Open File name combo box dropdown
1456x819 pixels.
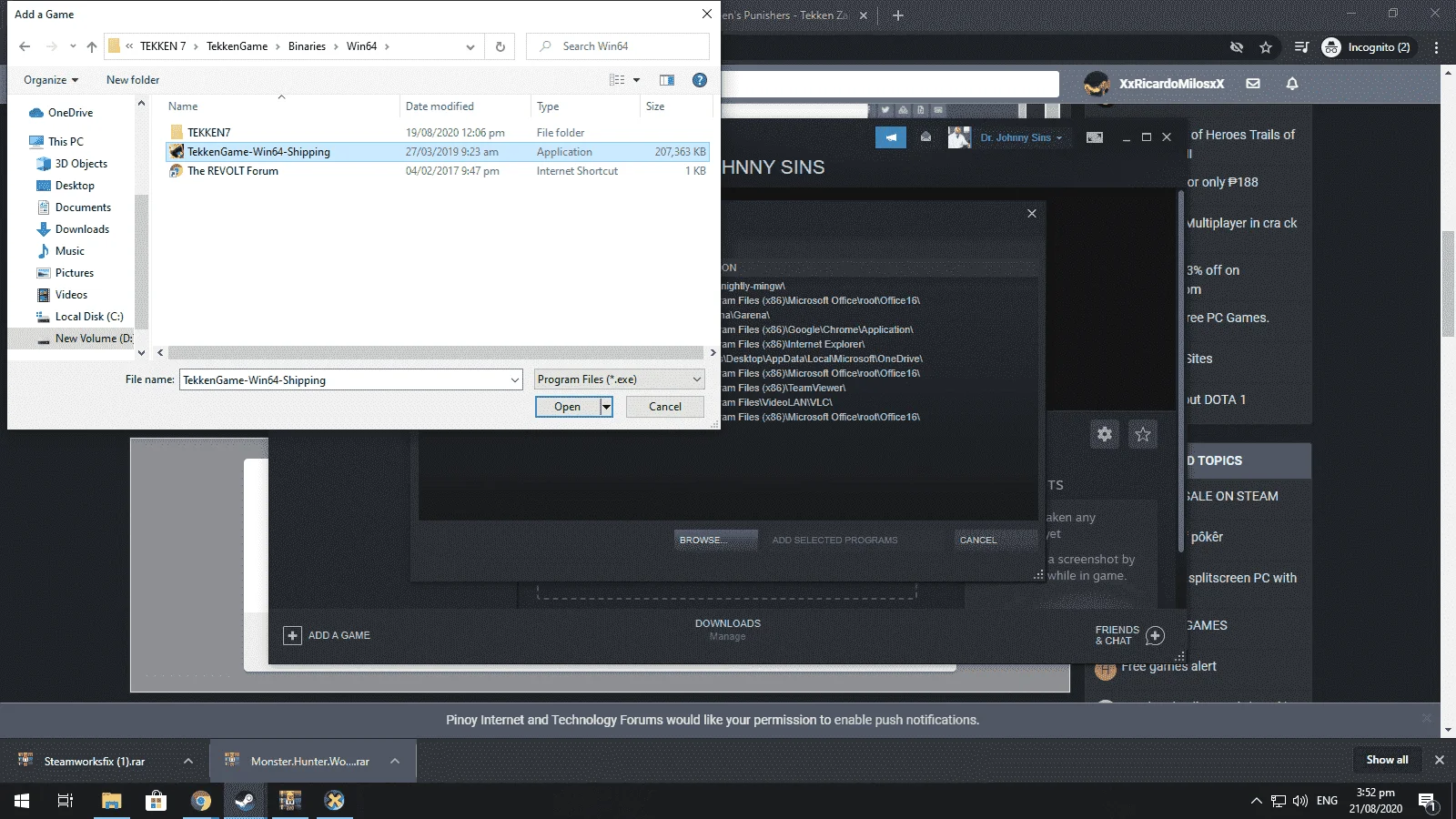515,380
